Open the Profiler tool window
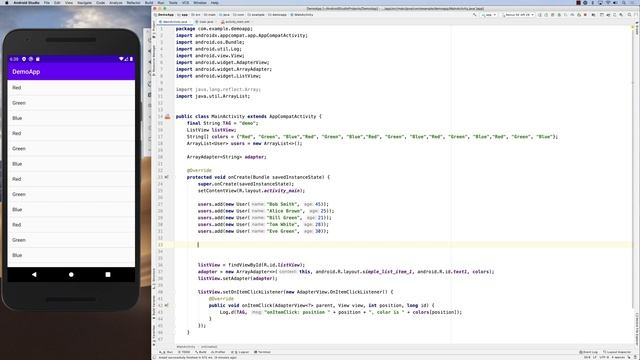This screenshot has width=640, height=360. pyautogui.click(x=218, y=352)
